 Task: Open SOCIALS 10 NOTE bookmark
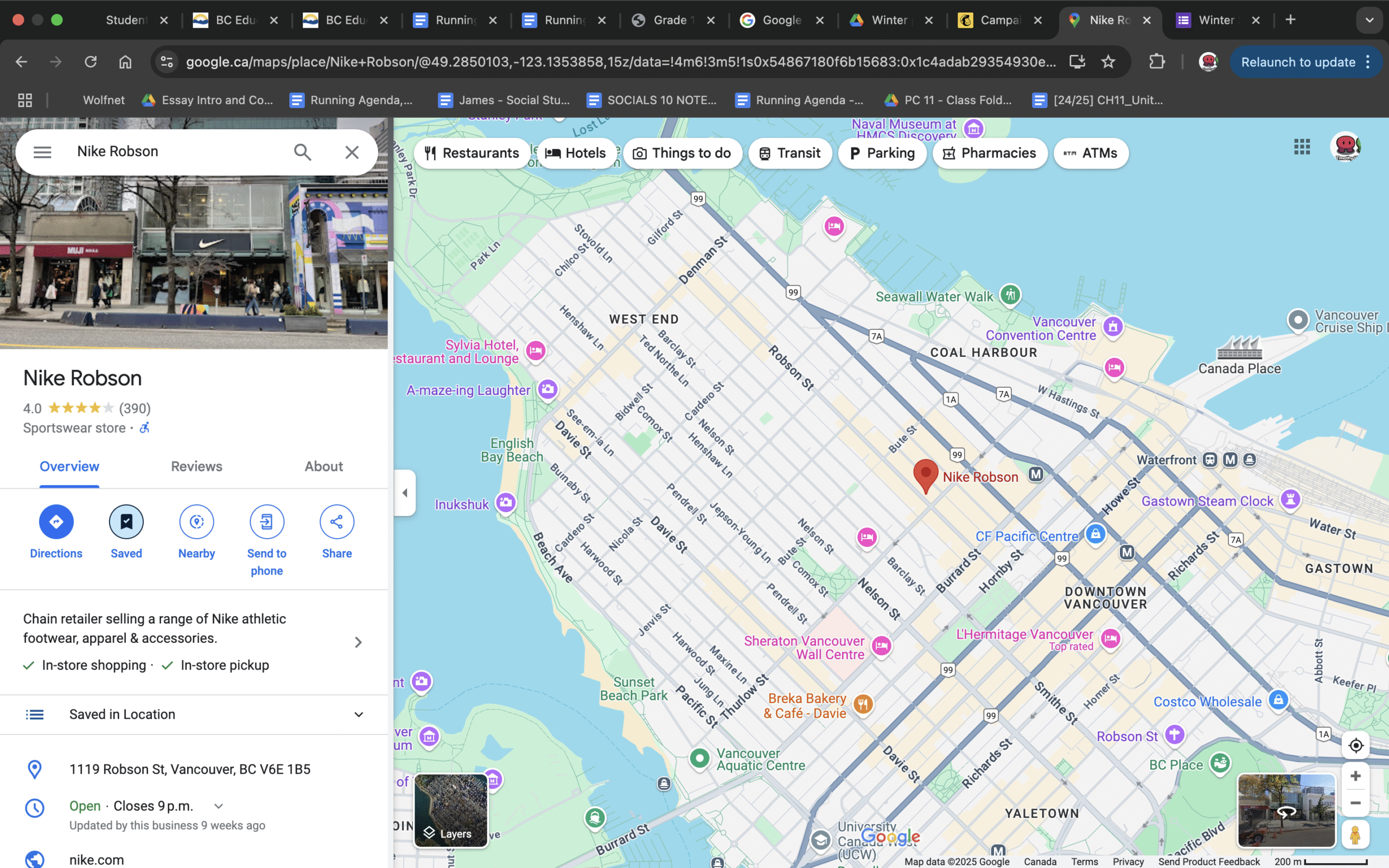click(652, 100)
